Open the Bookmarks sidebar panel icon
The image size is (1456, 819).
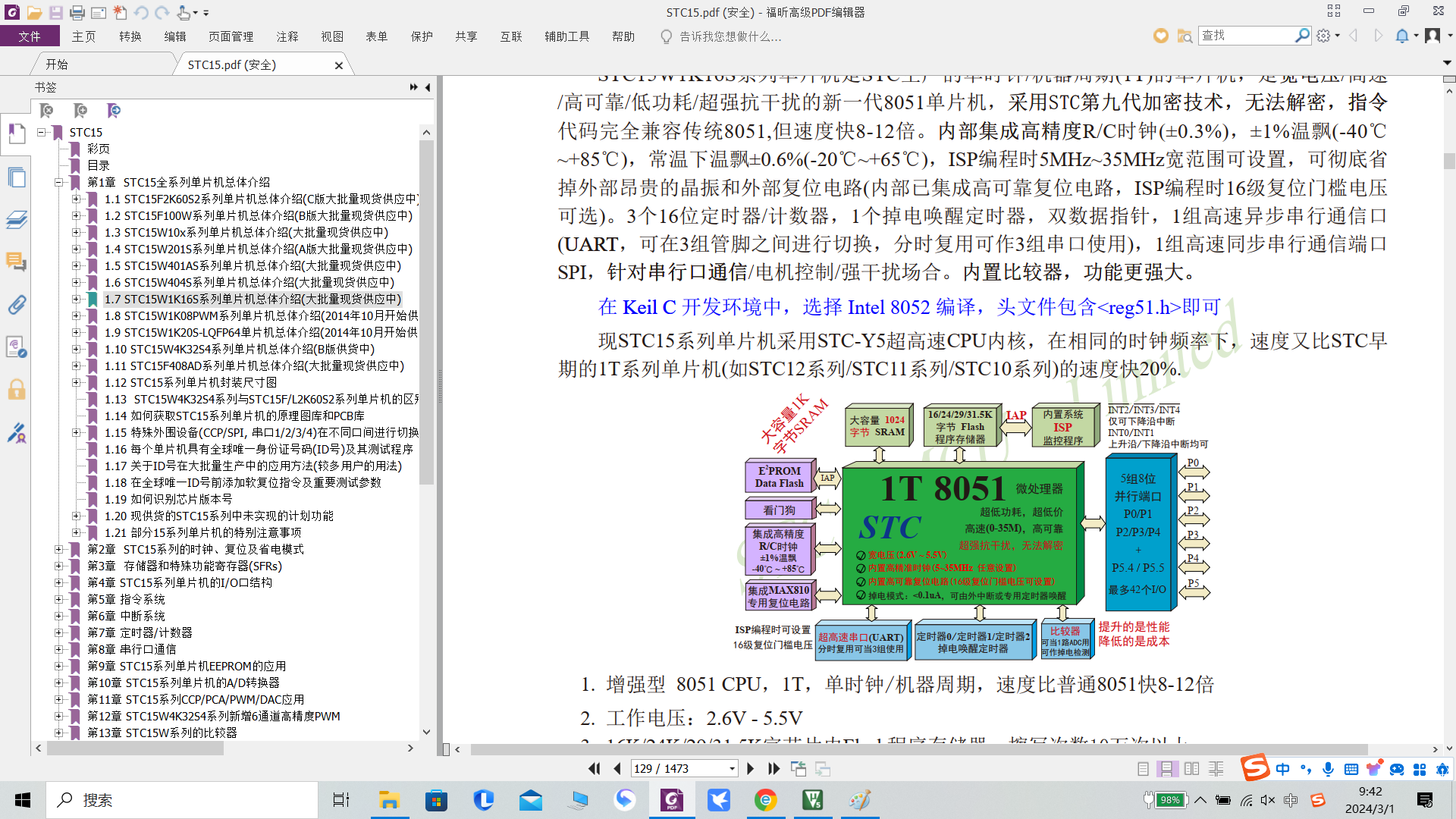tap(16, 133)
